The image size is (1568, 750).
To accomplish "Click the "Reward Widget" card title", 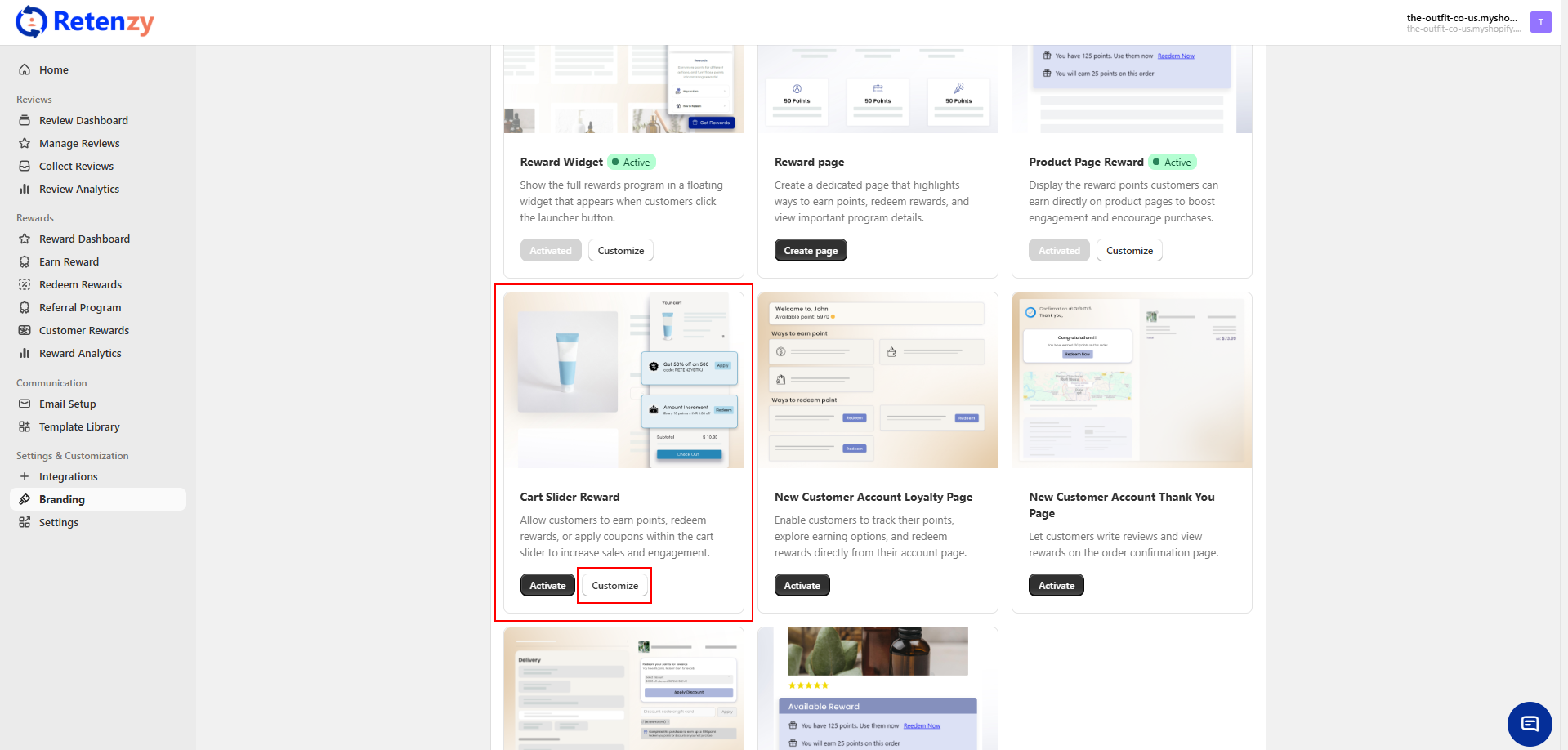I will 561,162.
